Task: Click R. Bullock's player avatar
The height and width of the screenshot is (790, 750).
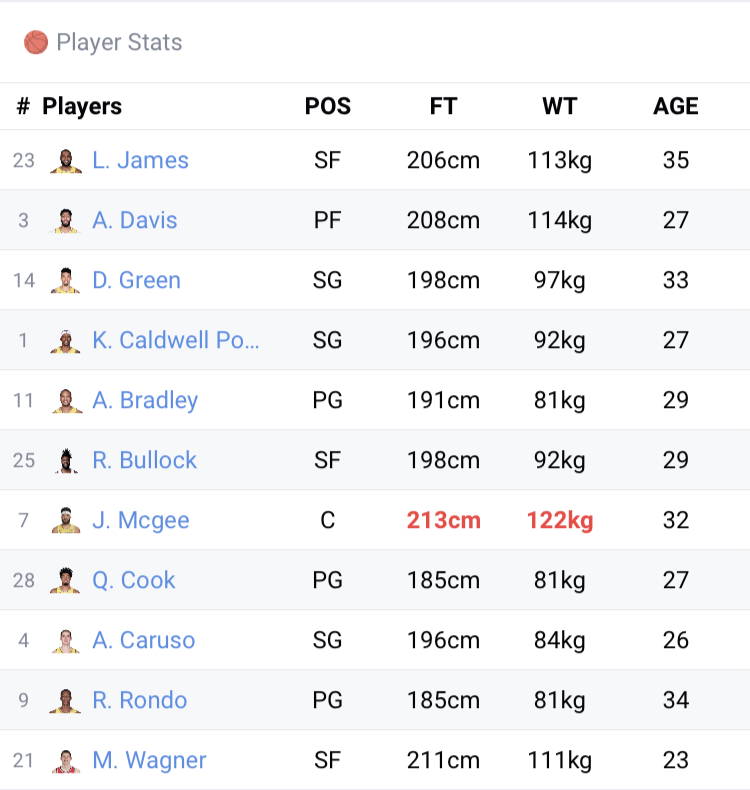Action: click(x=66, y=460)
